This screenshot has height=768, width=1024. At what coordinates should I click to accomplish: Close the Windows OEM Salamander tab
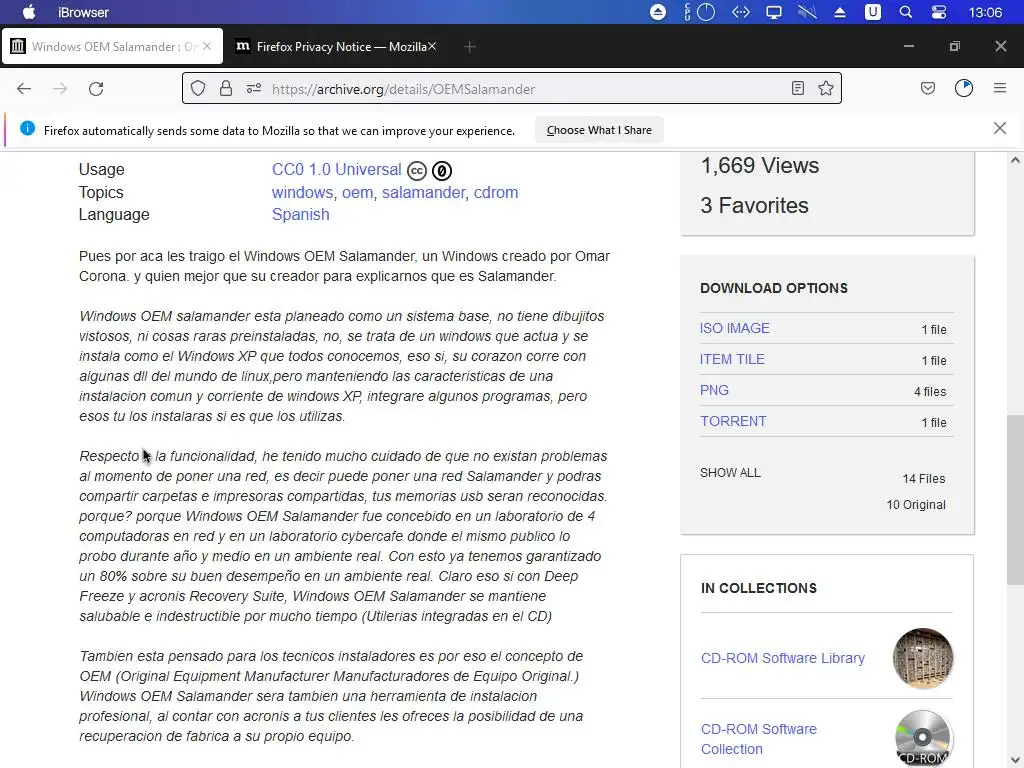click(x=207, y=46)
